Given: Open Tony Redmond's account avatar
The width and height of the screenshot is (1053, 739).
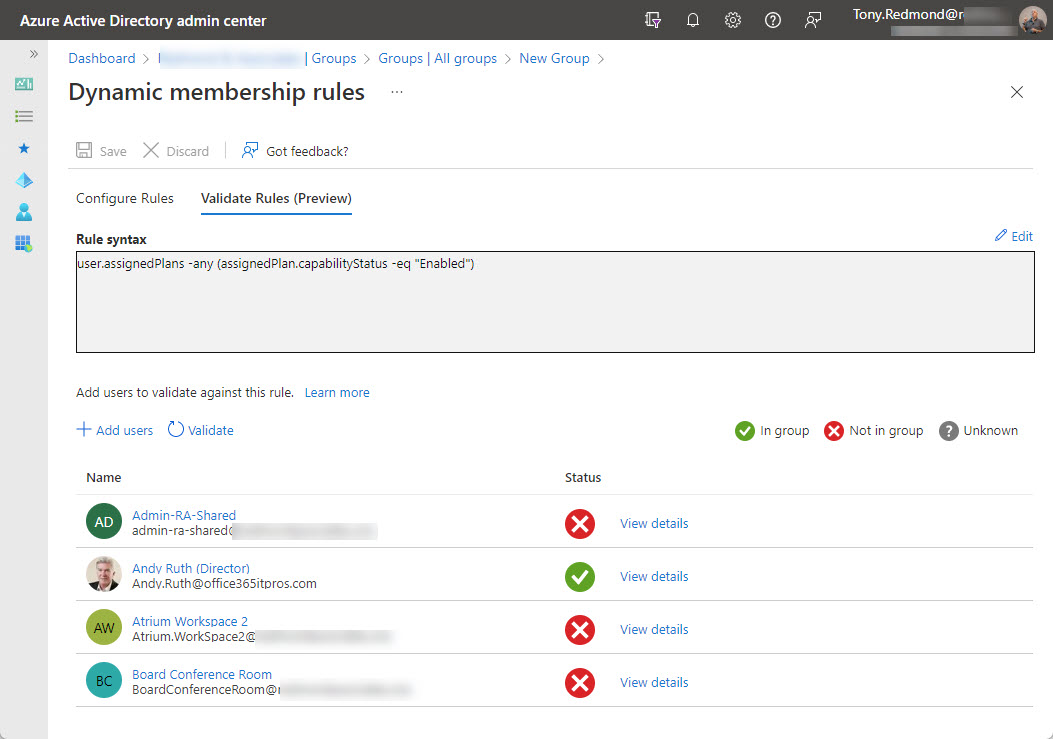Looking at the screenshot, I should tap(1032, 20).
